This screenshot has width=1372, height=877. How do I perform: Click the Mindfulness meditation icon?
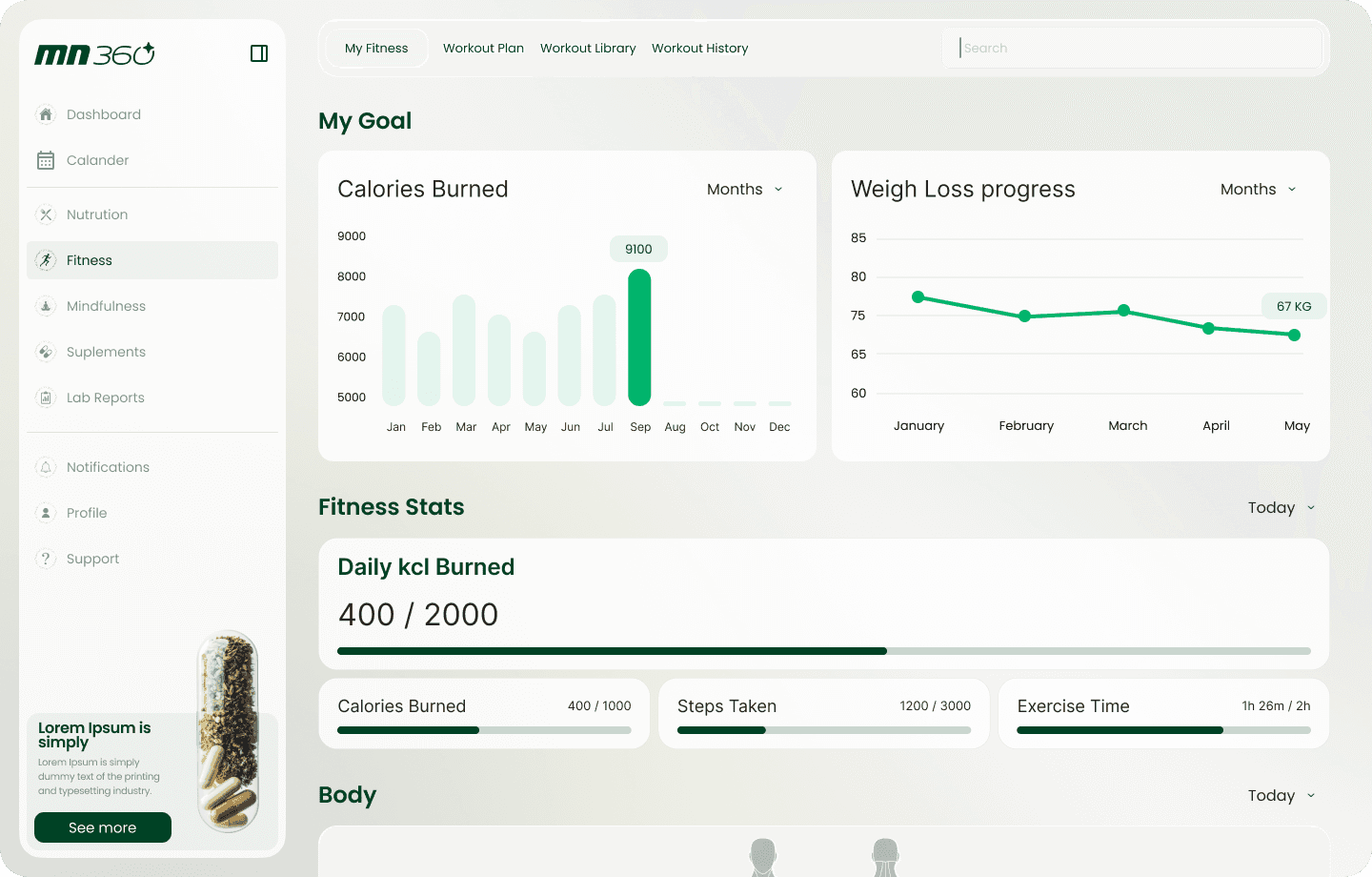[46, 306]
